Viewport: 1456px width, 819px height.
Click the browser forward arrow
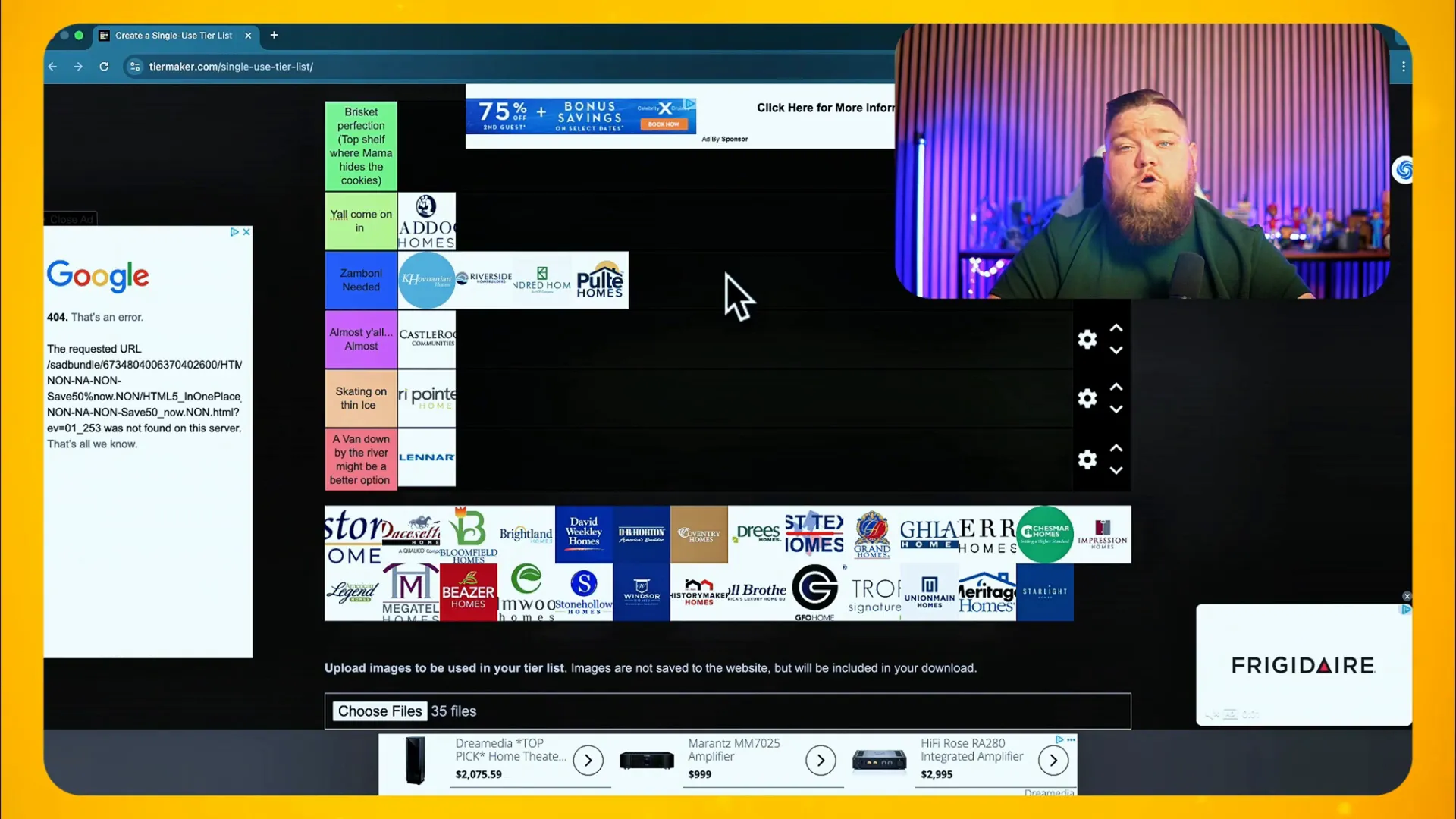[x=78, y=67]
